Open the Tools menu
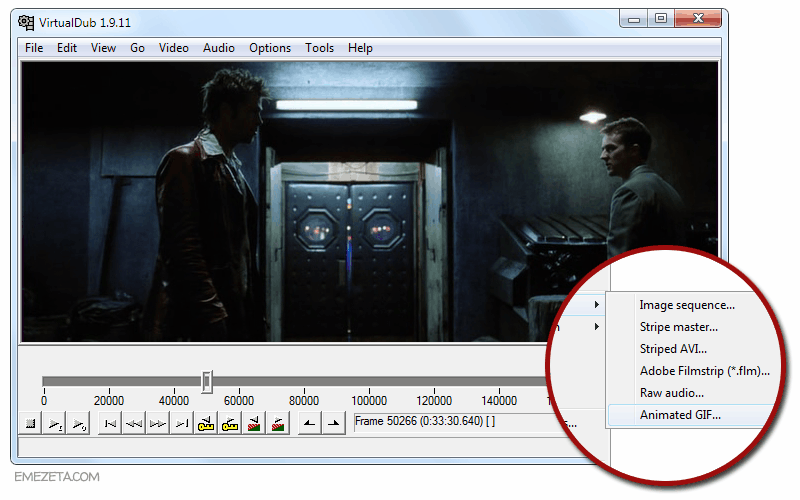Viewport: 800px width, 500px height. 319,48
